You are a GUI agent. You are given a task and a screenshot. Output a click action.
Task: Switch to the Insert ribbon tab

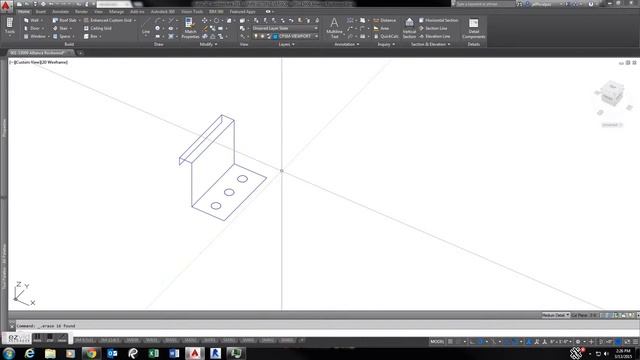(41, 11)
